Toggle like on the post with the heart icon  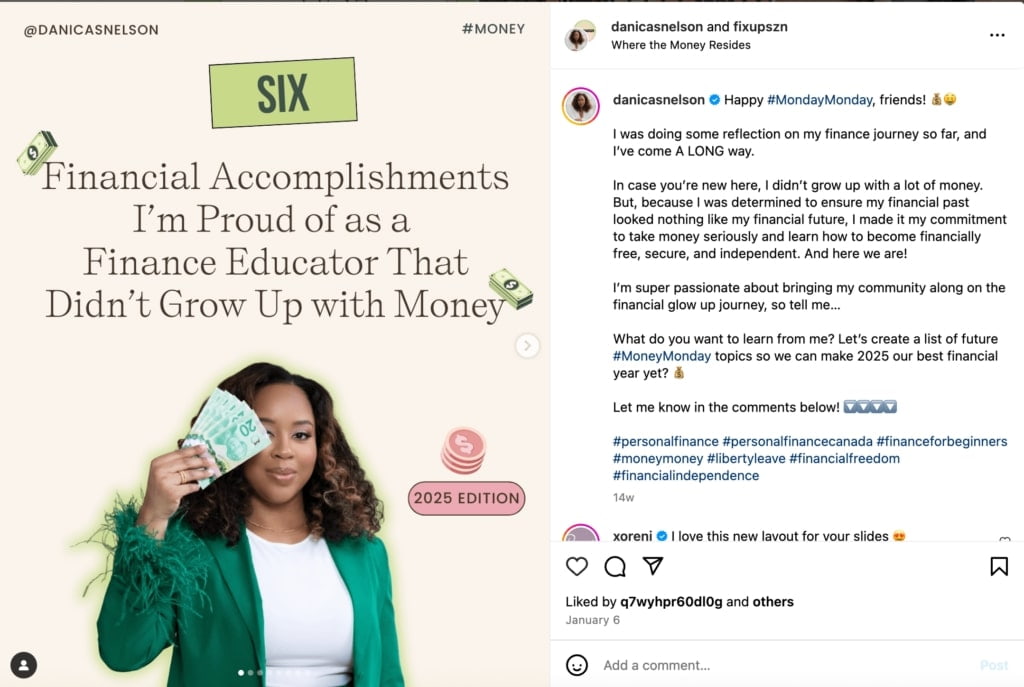click(577, 566)
